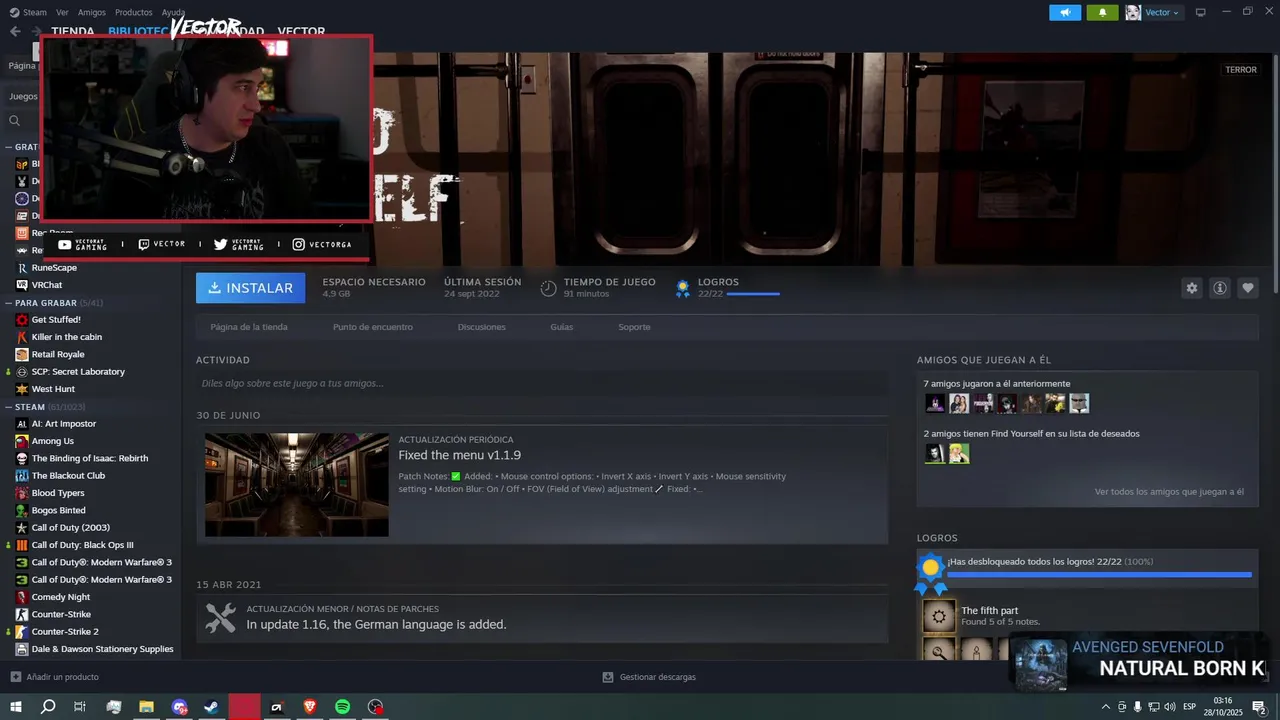
Task: Open the Ver menu
Action: coord(62,12)
